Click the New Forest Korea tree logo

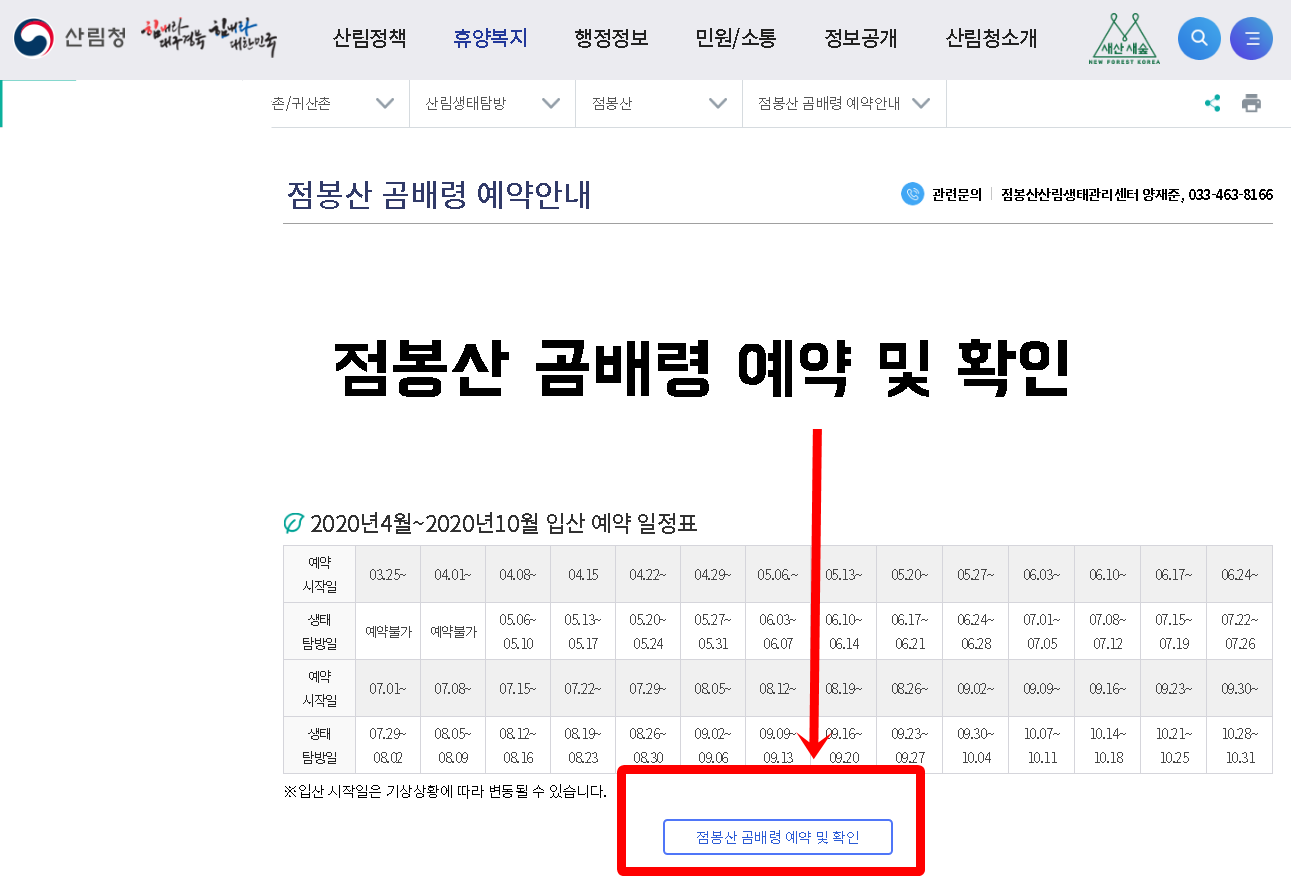1124,39
